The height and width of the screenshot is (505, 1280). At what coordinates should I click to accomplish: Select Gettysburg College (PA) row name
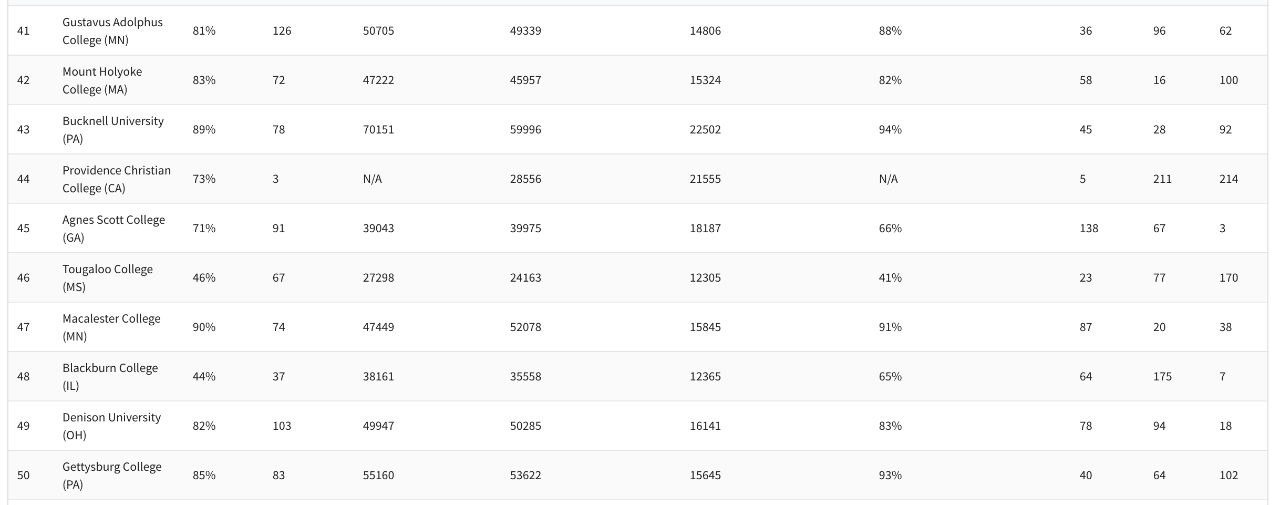click(x=111, y=475)
